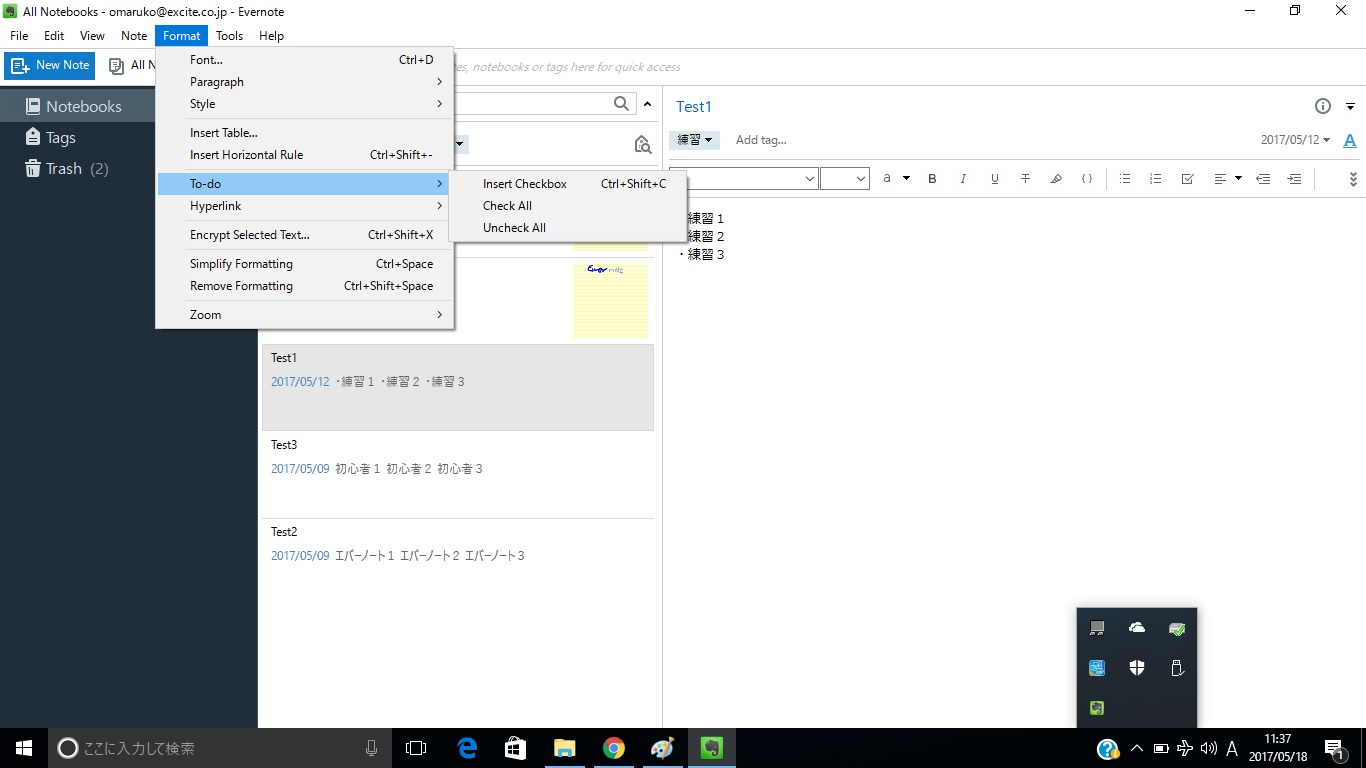Image resolution: width=1366 pixels, height=768 pixels.
Task: Select Insert Table... menu entry
Action: (305, 133)
